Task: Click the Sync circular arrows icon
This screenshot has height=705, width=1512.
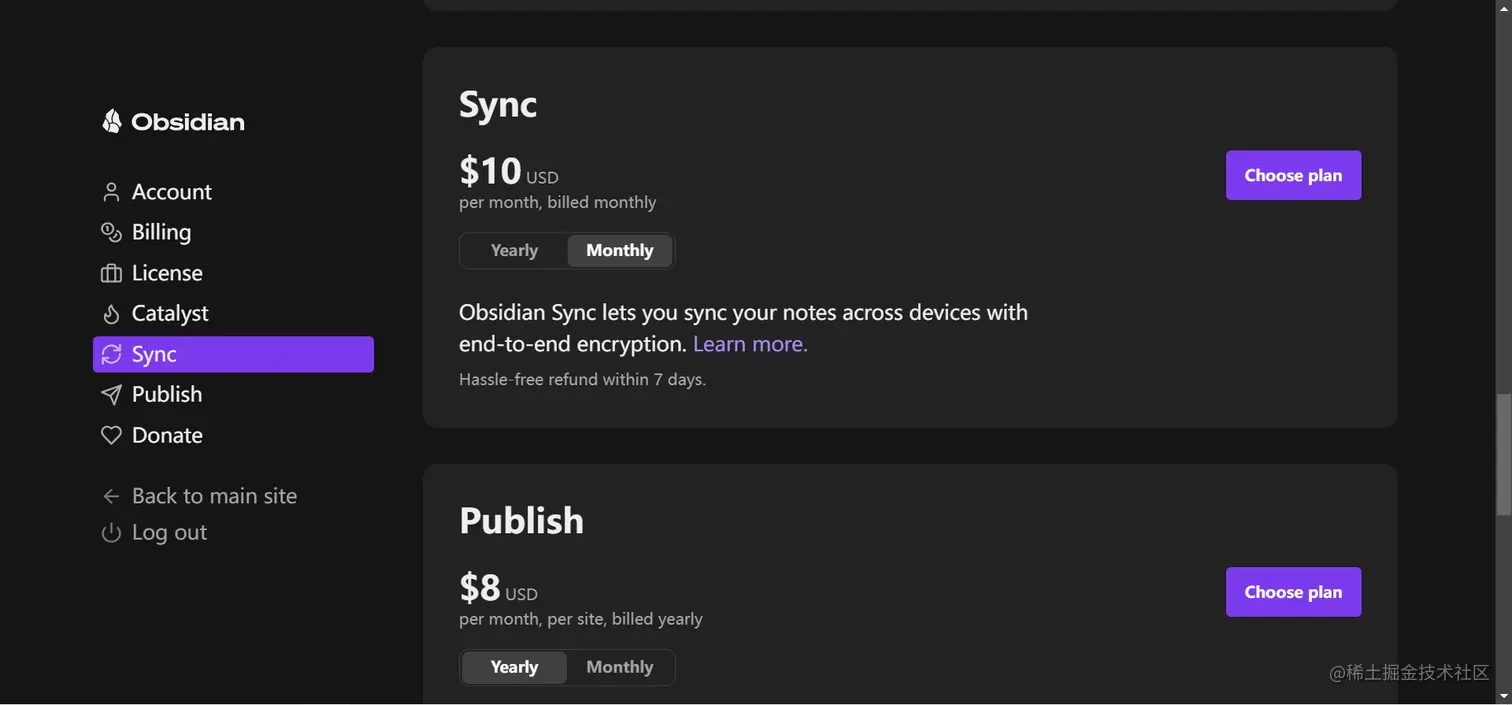Action: click(x=111, y=354)
